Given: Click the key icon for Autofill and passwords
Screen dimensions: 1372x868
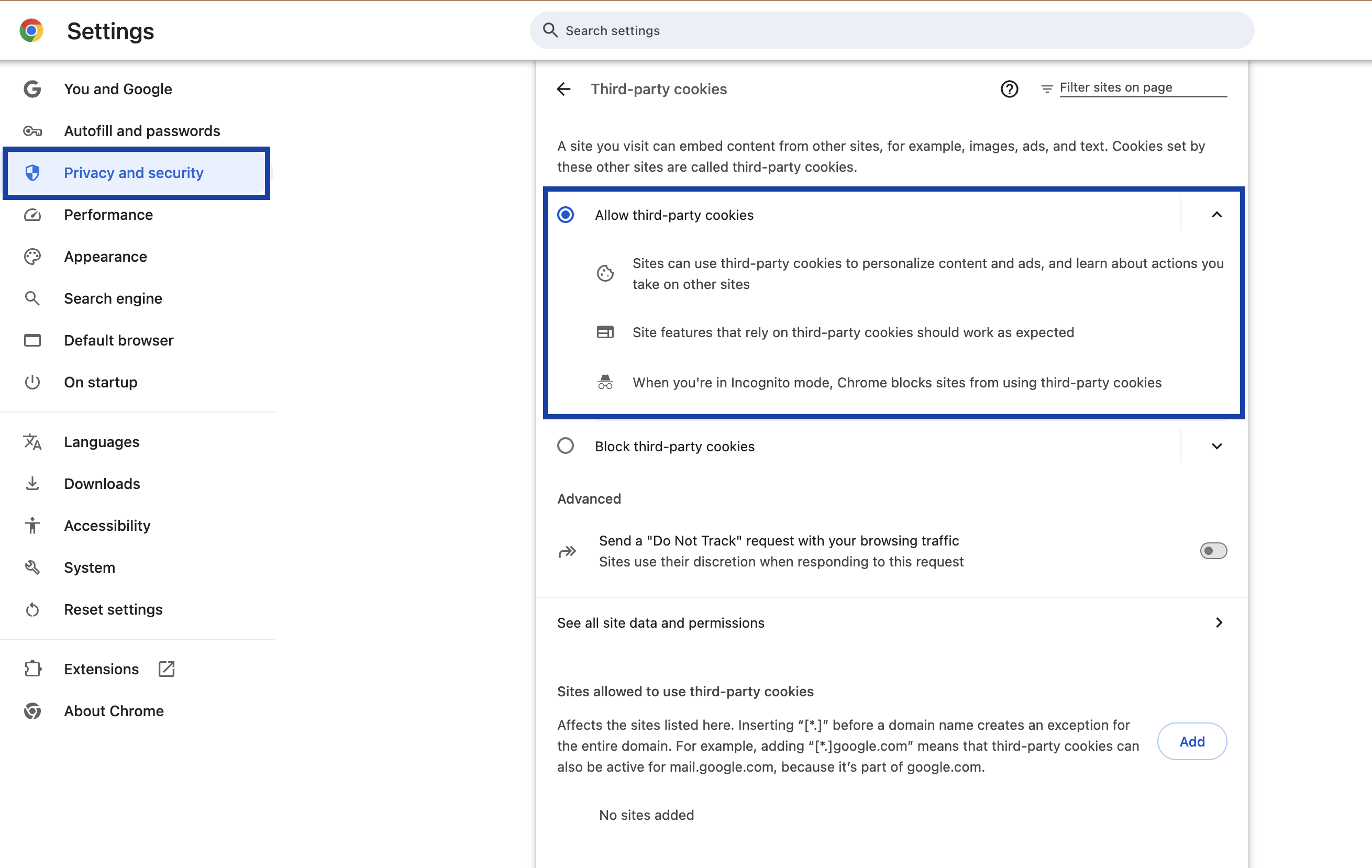Looking at the screenshot, I should pos(32,131).
